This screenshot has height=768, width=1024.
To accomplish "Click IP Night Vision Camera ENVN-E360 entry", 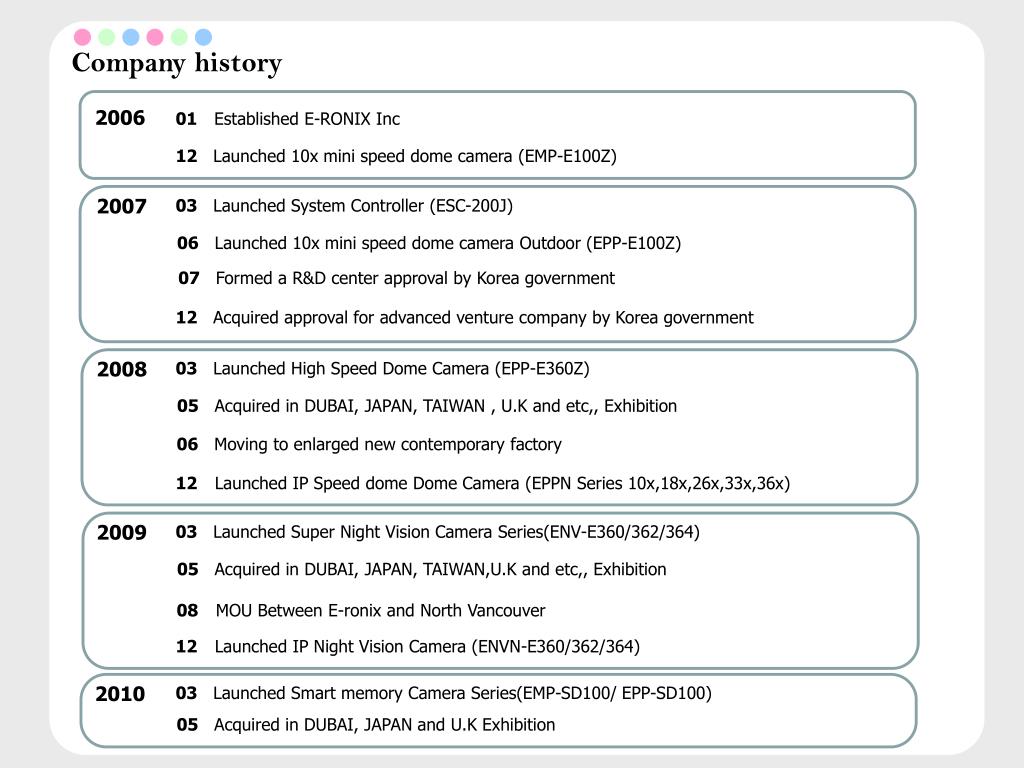I will click(x=427, y=647).
